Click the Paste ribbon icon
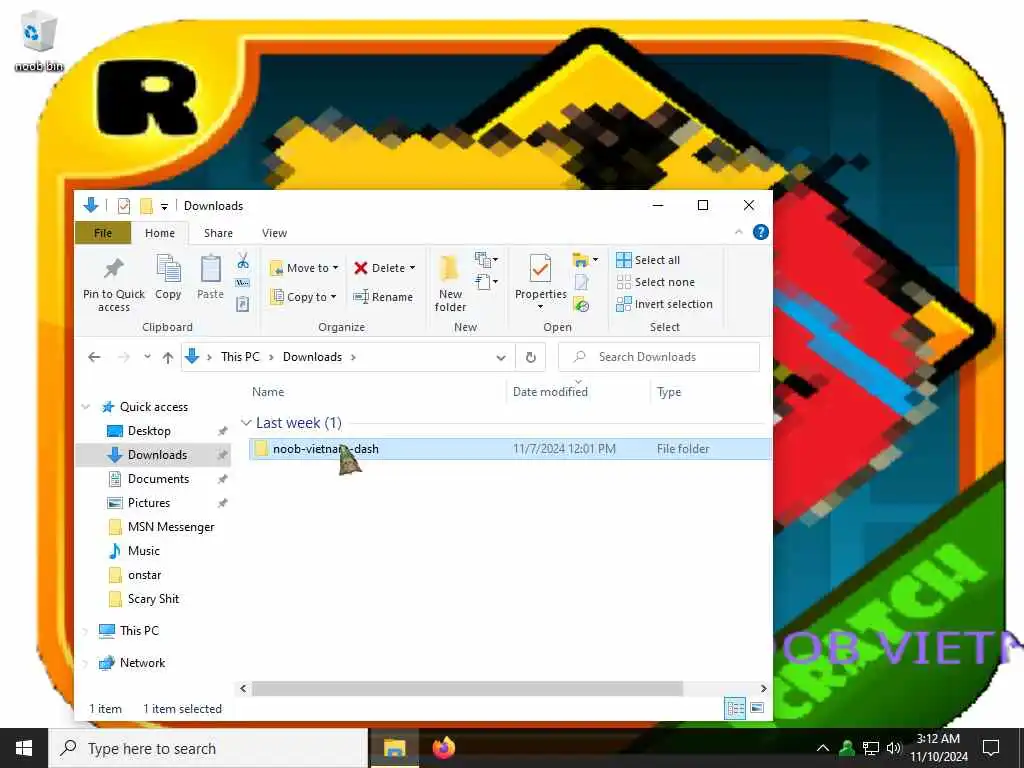The width and height of the screenshot is (1024, 768). 210,278
